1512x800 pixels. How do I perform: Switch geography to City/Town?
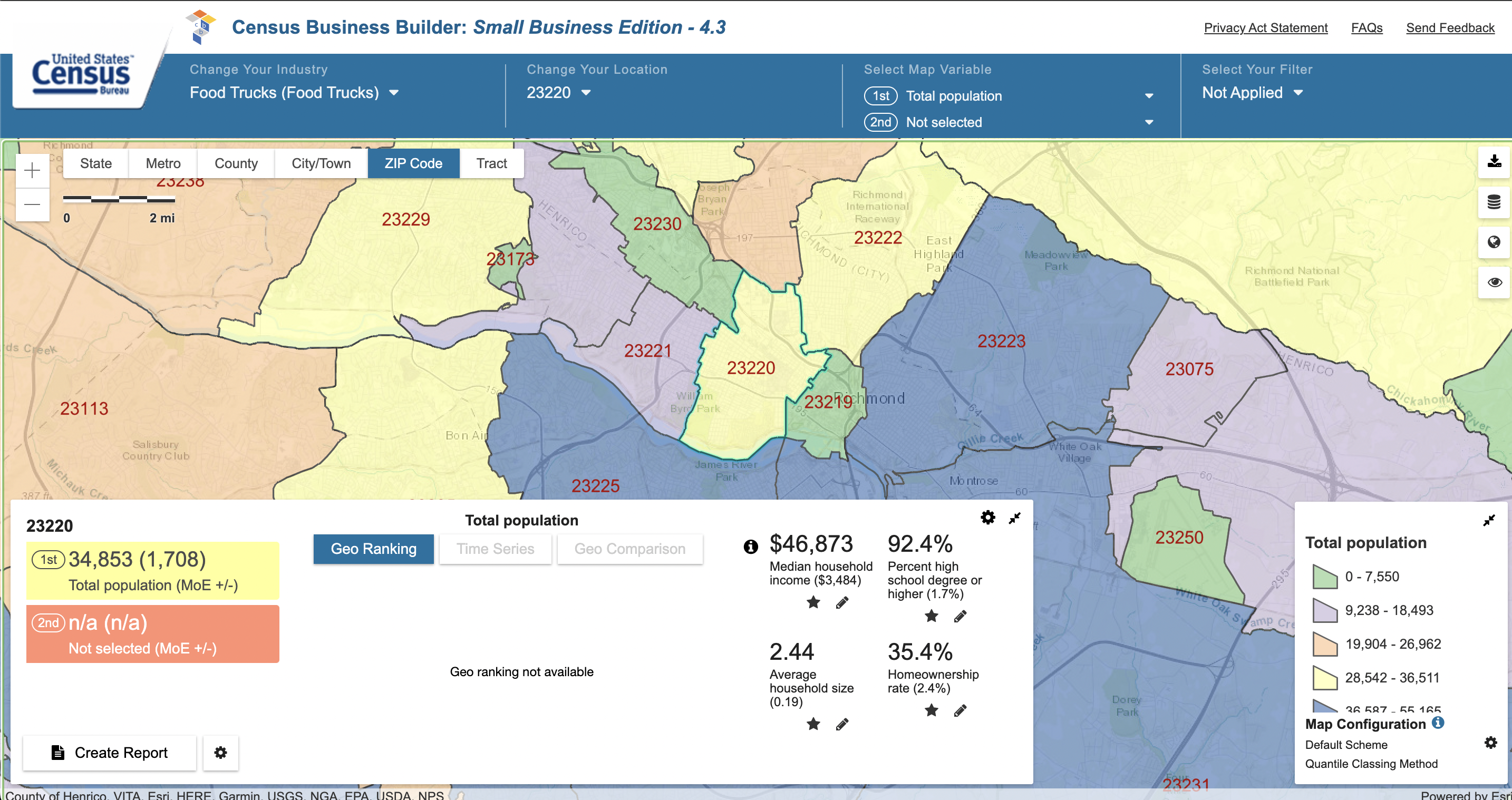(x=321, y=163)
